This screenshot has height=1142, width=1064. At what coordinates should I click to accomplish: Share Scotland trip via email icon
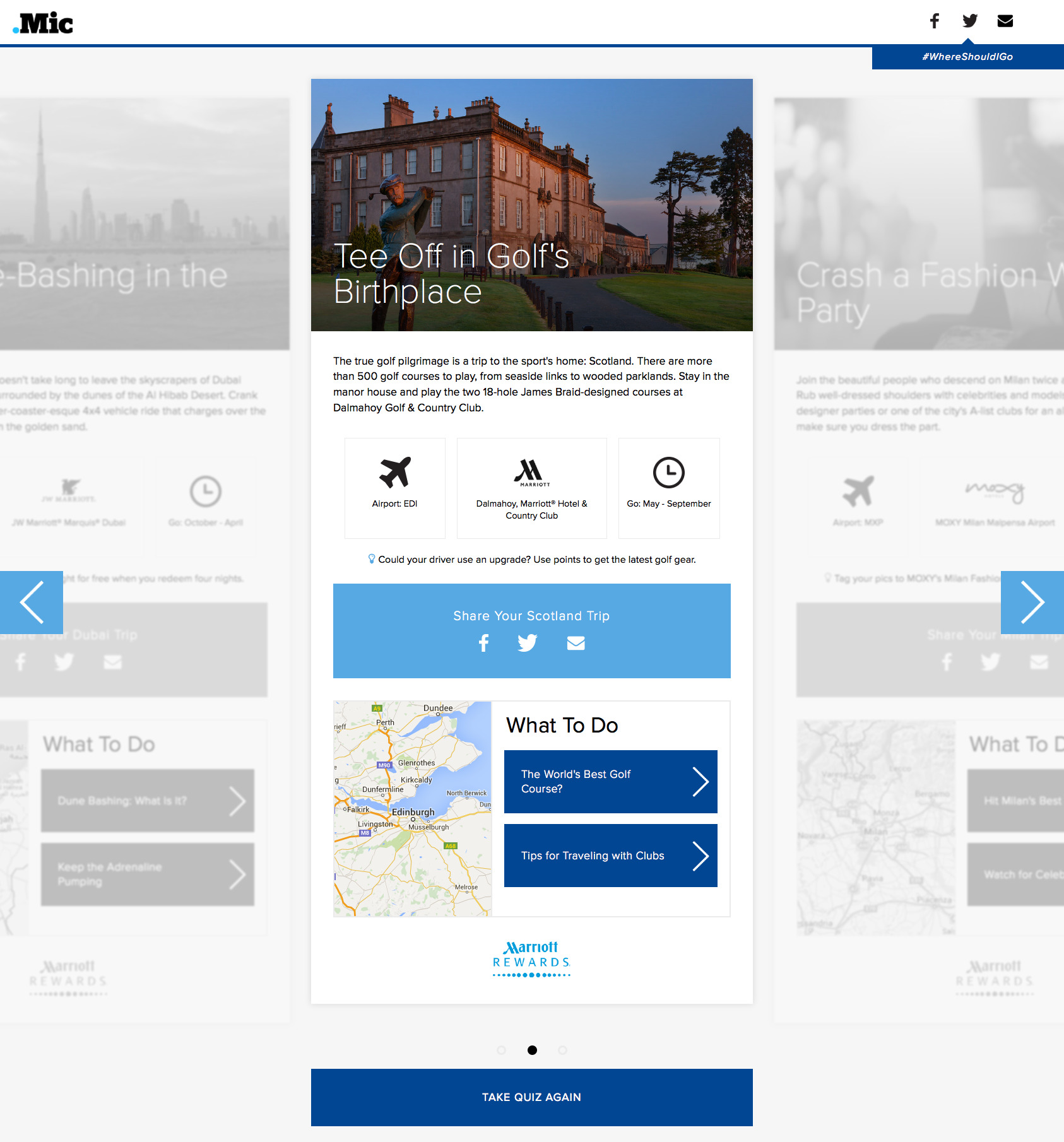point(576,643)
